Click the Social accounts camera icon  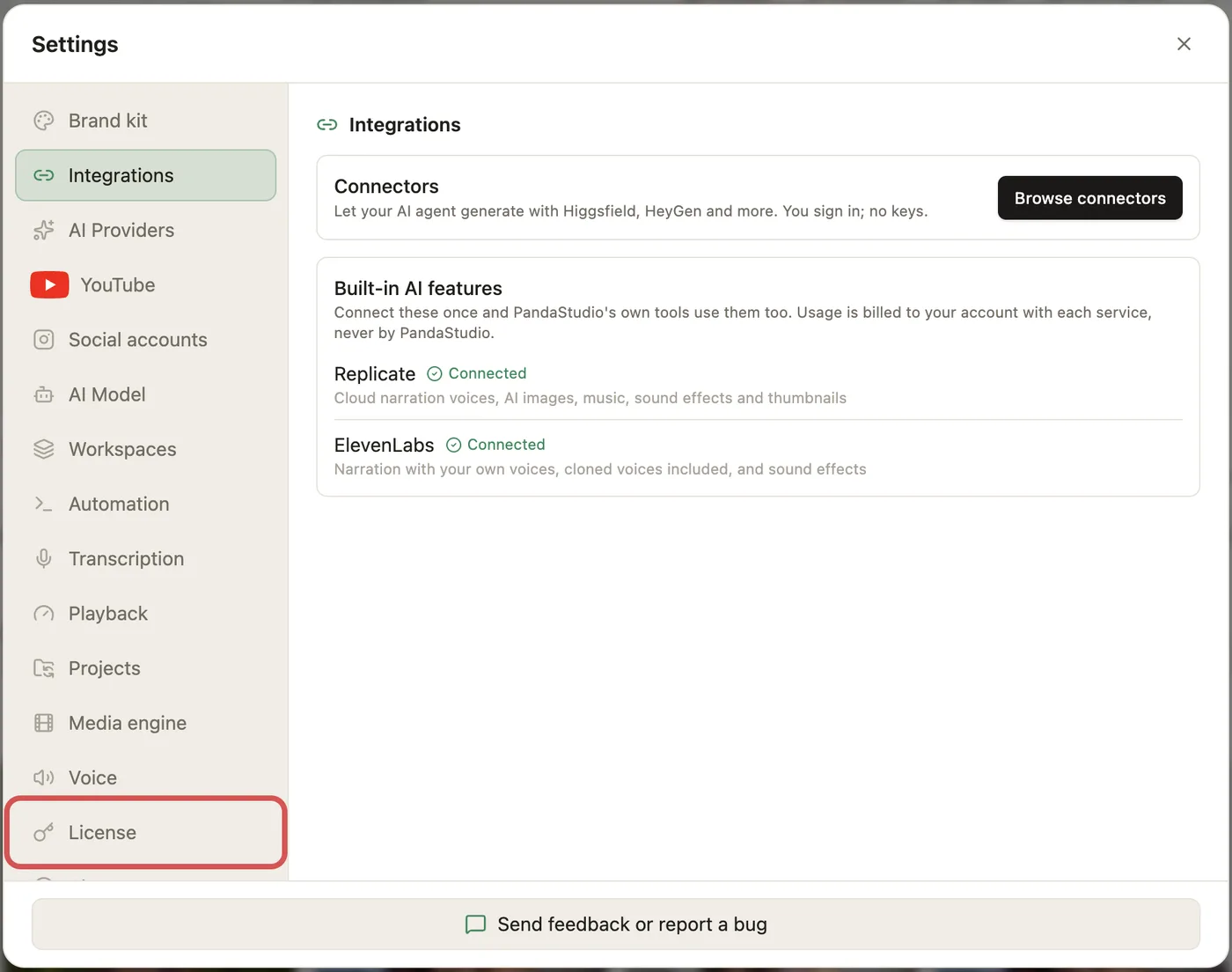point(44,340)
